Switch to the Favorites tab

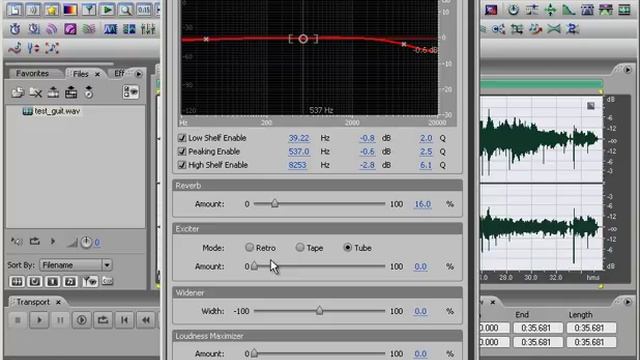(x=32, y=73)
